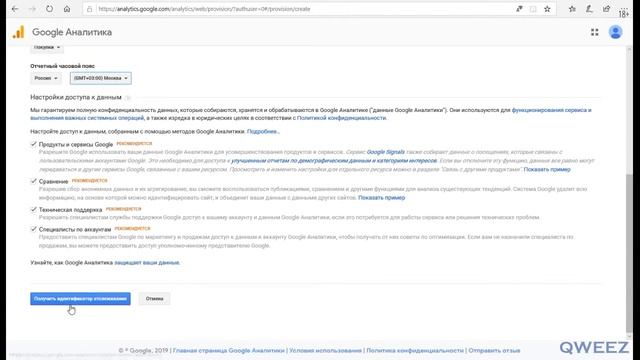640x360 pixels.
Task: Open footer link Условия использования
Action: coord(325,351)
